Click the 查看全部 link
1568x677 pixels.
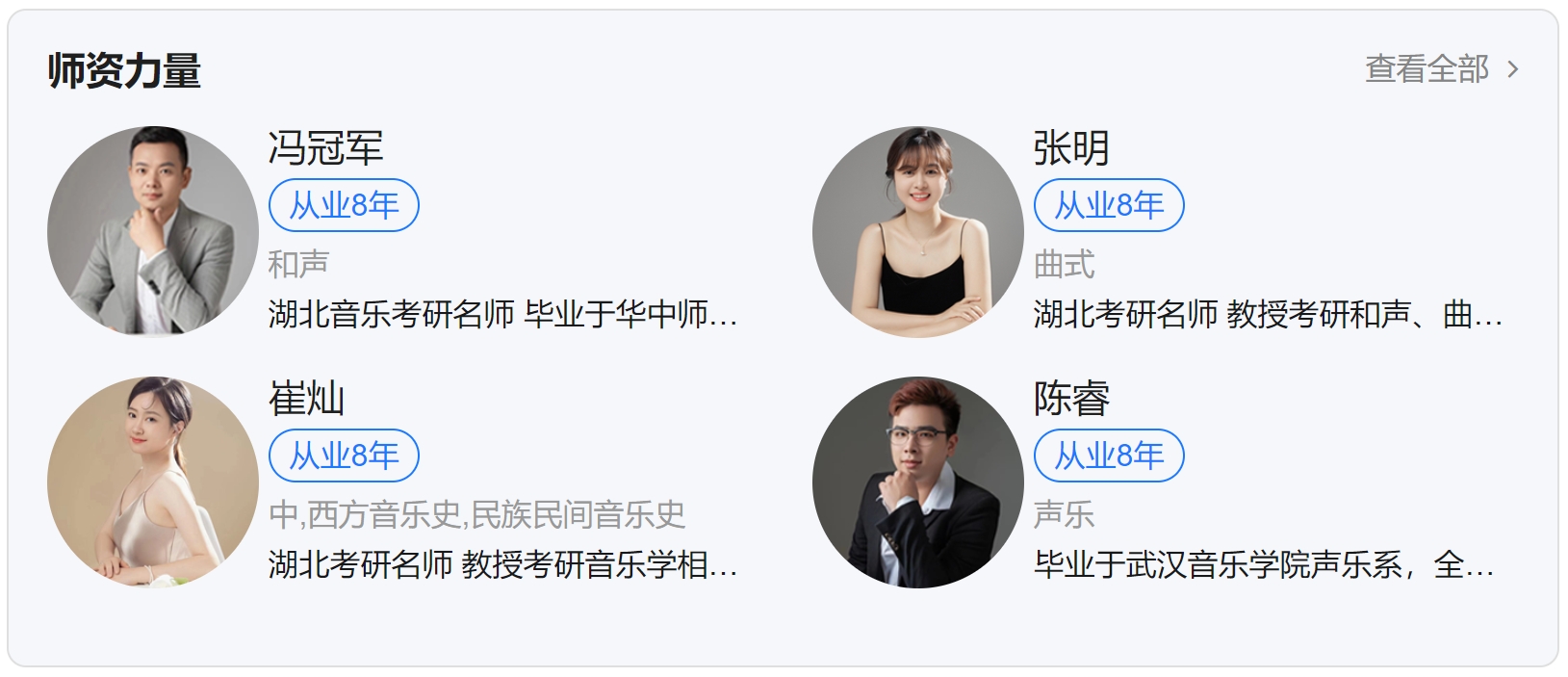pyautogui.click(x=1427, y=69)
